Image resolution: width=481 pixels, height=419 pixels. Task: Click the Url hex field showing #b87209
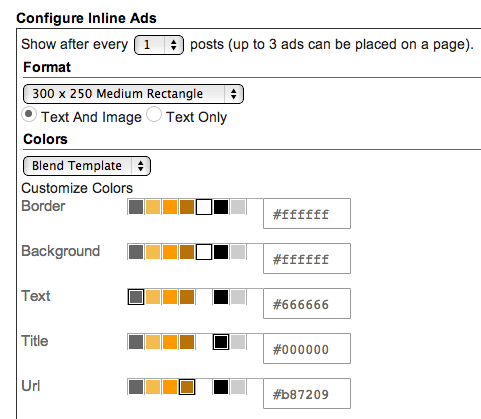click(x=307, y=394)
